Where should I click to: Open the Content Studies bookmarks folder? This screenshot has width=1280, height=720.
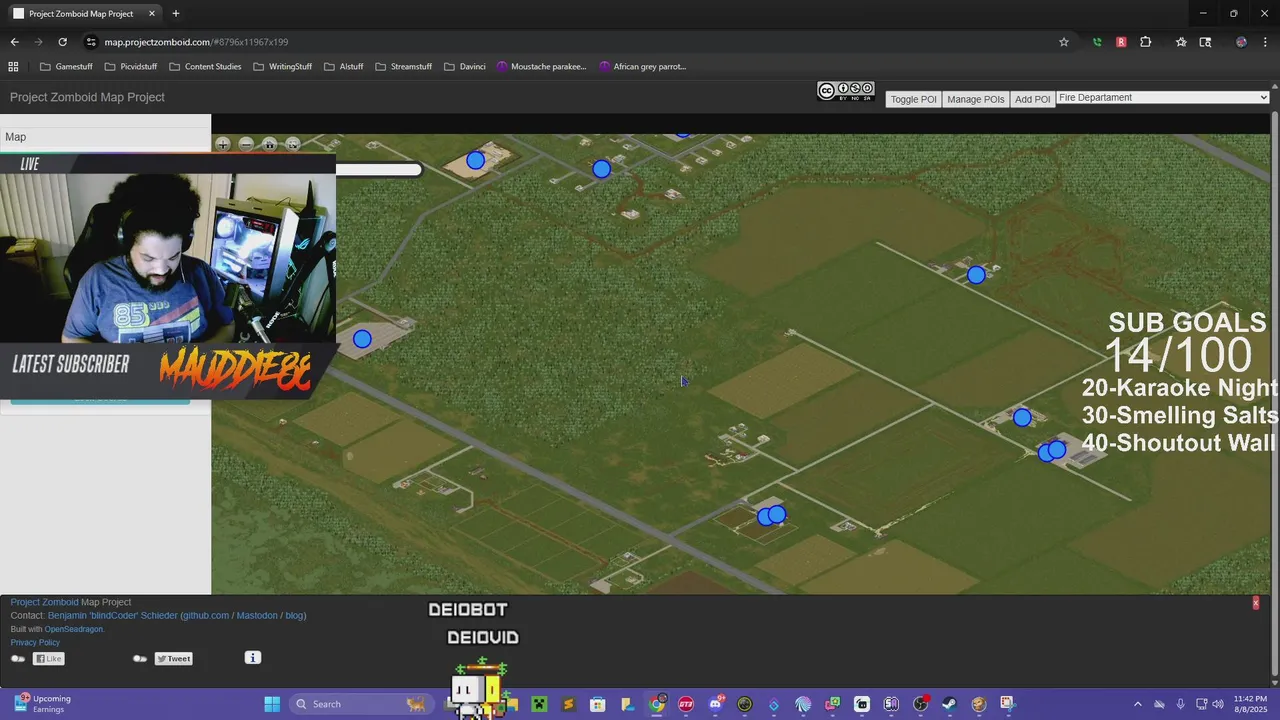(x=205, y=66)
